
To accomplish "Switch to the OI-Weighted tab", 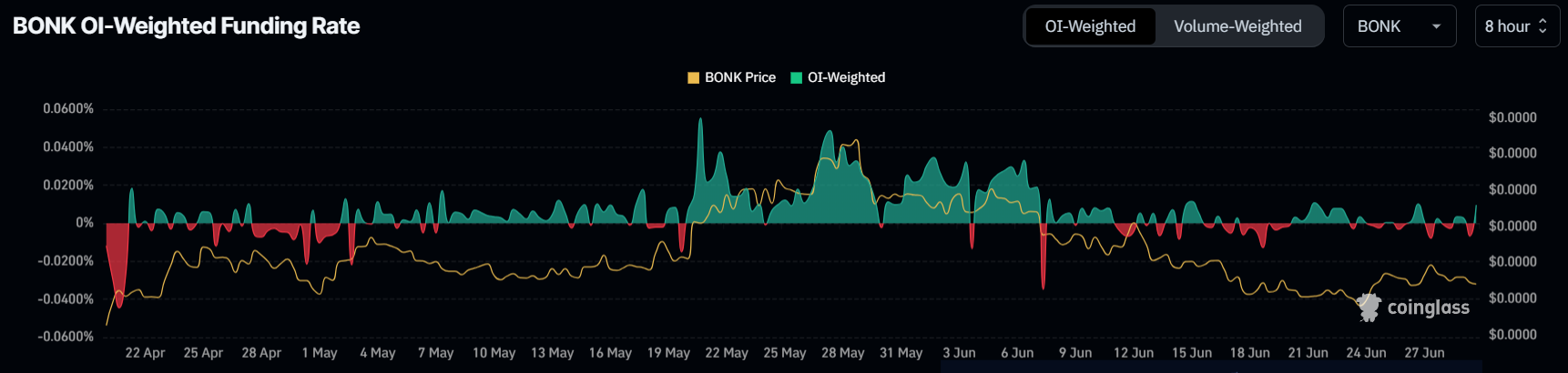I will pyautogui.click(x=1090, y=26).
